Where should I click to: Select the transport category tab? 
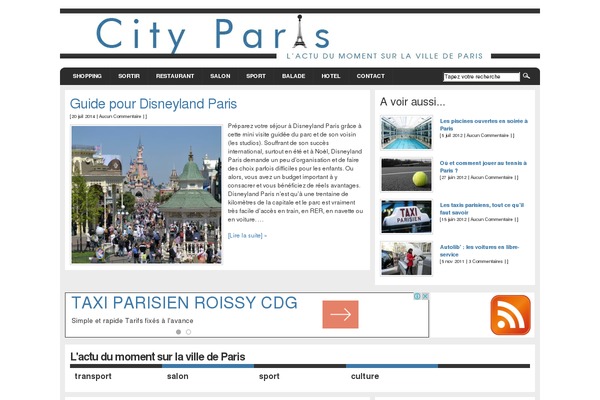[93, 376]
